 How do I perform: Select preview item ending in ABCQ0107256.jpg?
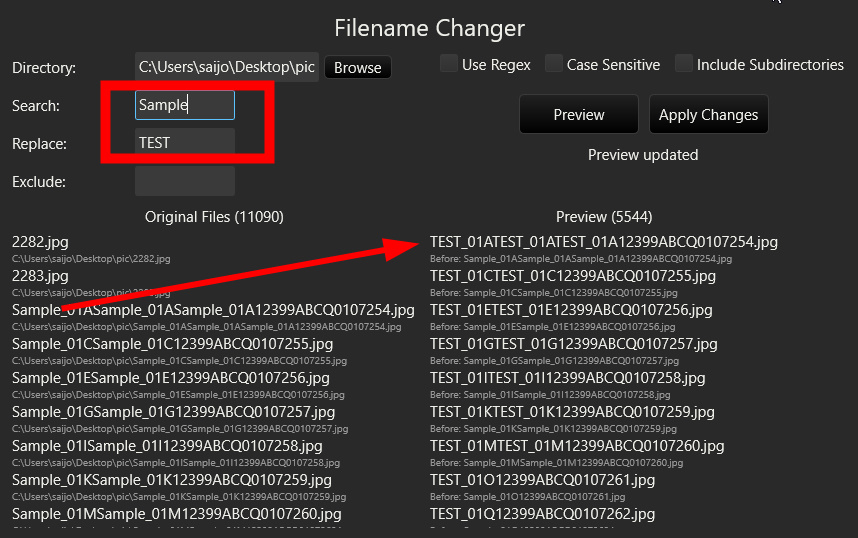coord(573,310)
